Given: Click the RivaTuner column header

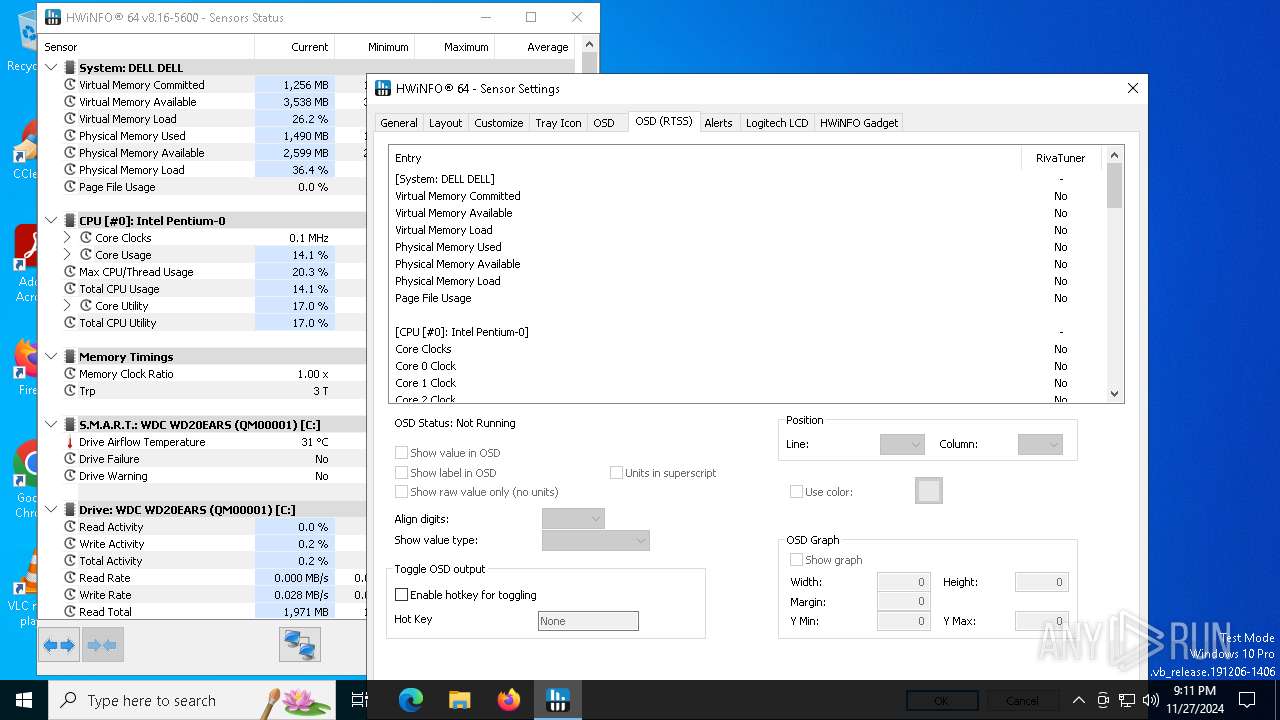Looking at the screenshot, I should click(x=1061, y=158).
